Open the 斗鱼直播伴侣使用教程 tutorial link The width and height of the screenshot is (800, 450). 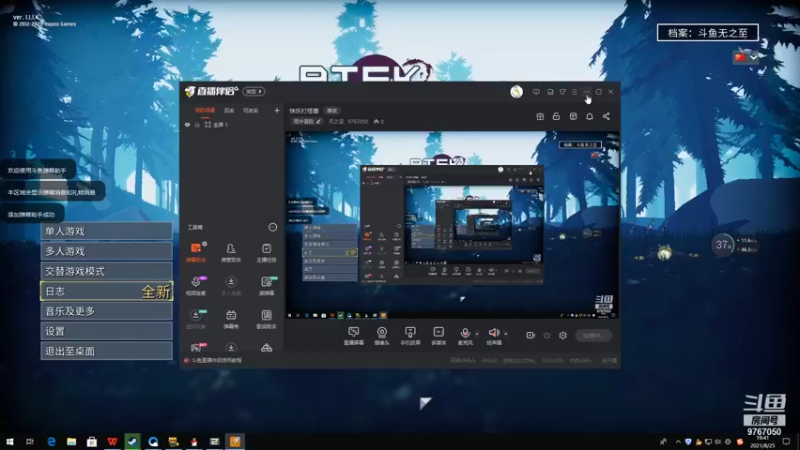[x=216, y=360]
